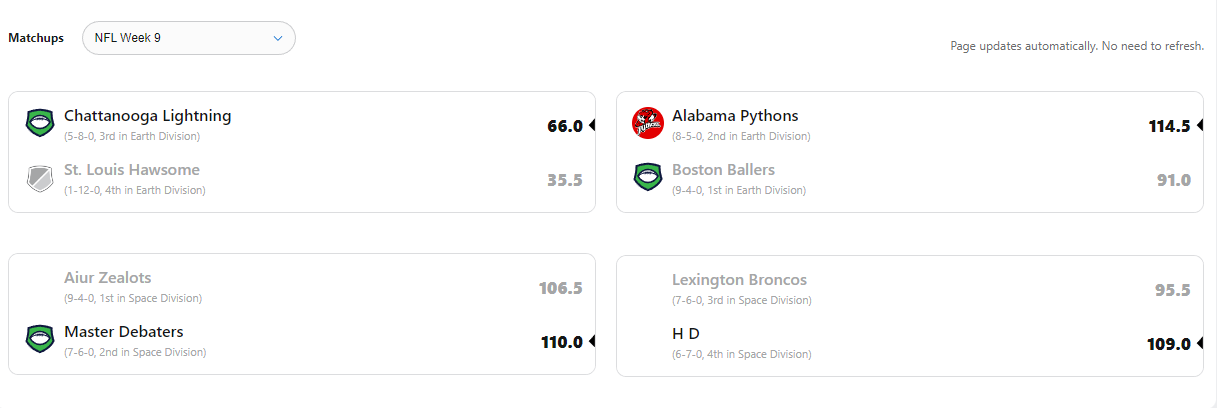The image size is (1217, 408).
Task: Open the Lexington Broncos team link
Action: coord(739,280)
